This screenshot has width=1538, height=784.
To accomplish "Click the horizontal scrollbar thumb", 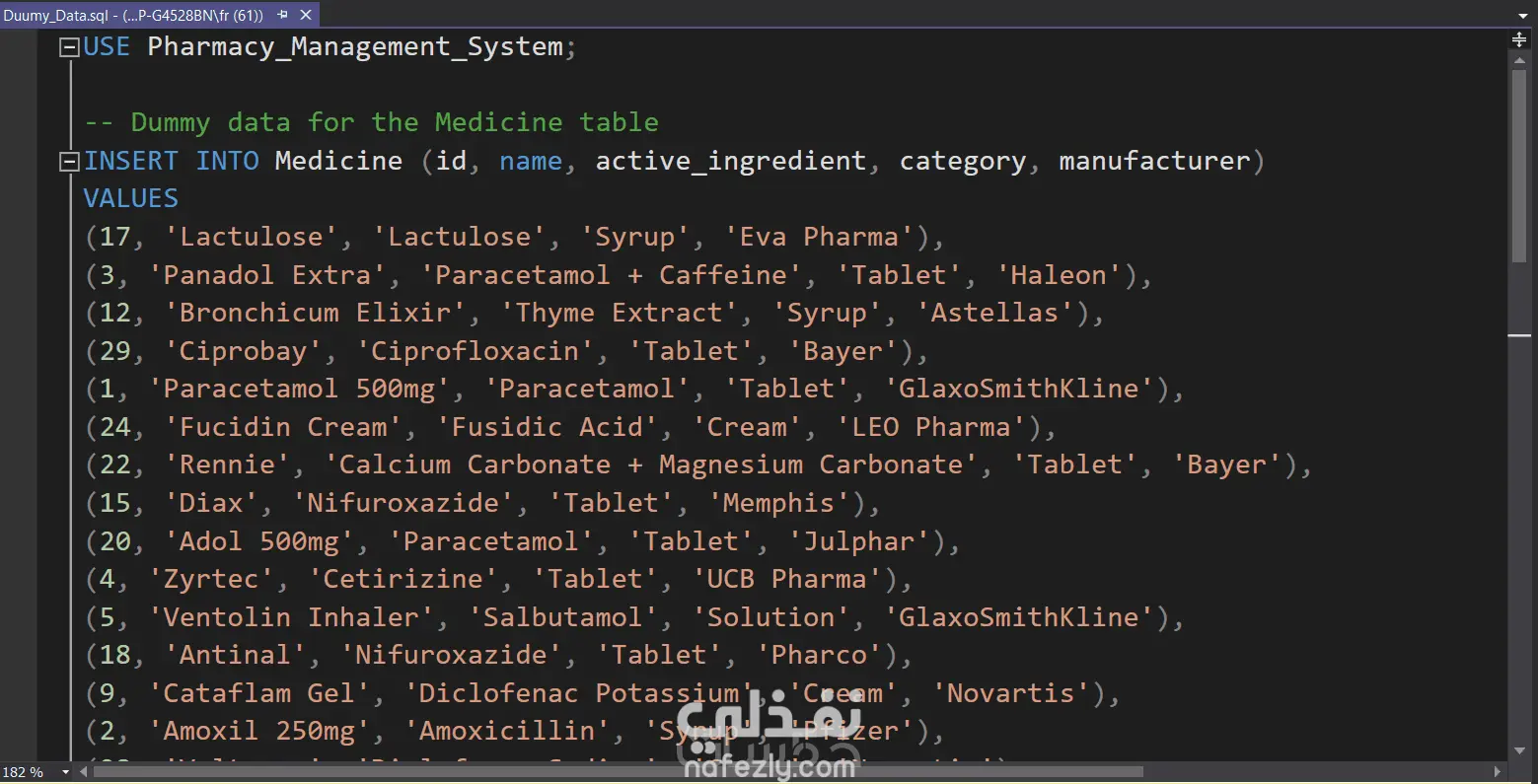I will click(x=618, y=772).
